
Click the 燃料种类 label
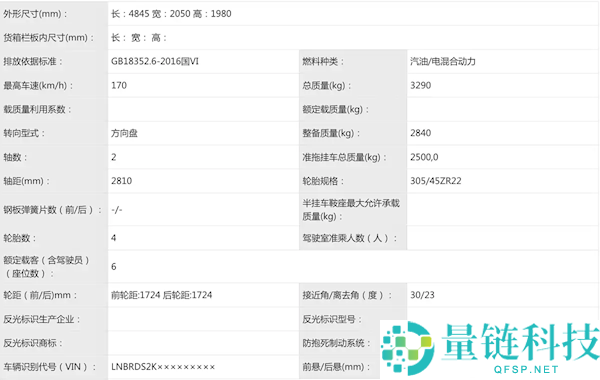pyautogui.click(x=323, y=62)
